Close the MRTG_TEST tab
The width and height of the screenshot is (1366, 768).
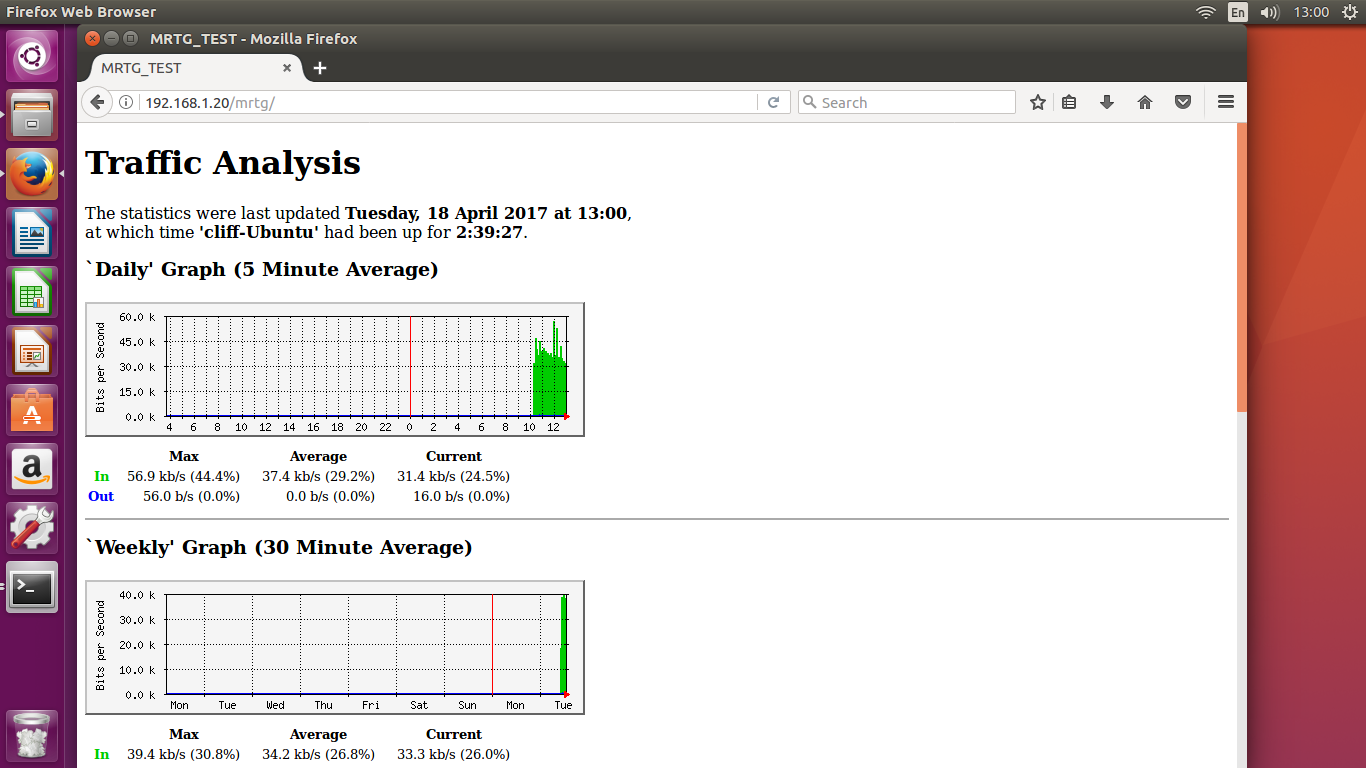287,68
